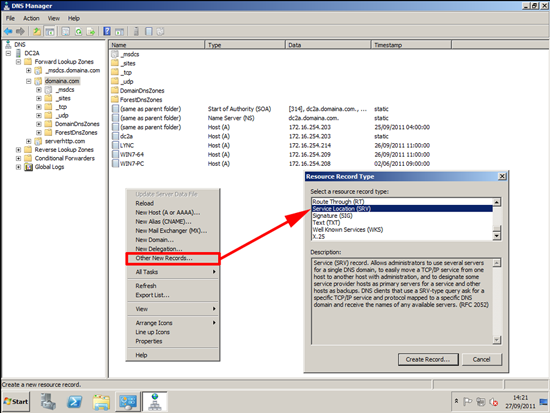The width and height of the screenshot is (550, 413).
Task: Click description box scroll-down arrow
Action: [497, 340]
